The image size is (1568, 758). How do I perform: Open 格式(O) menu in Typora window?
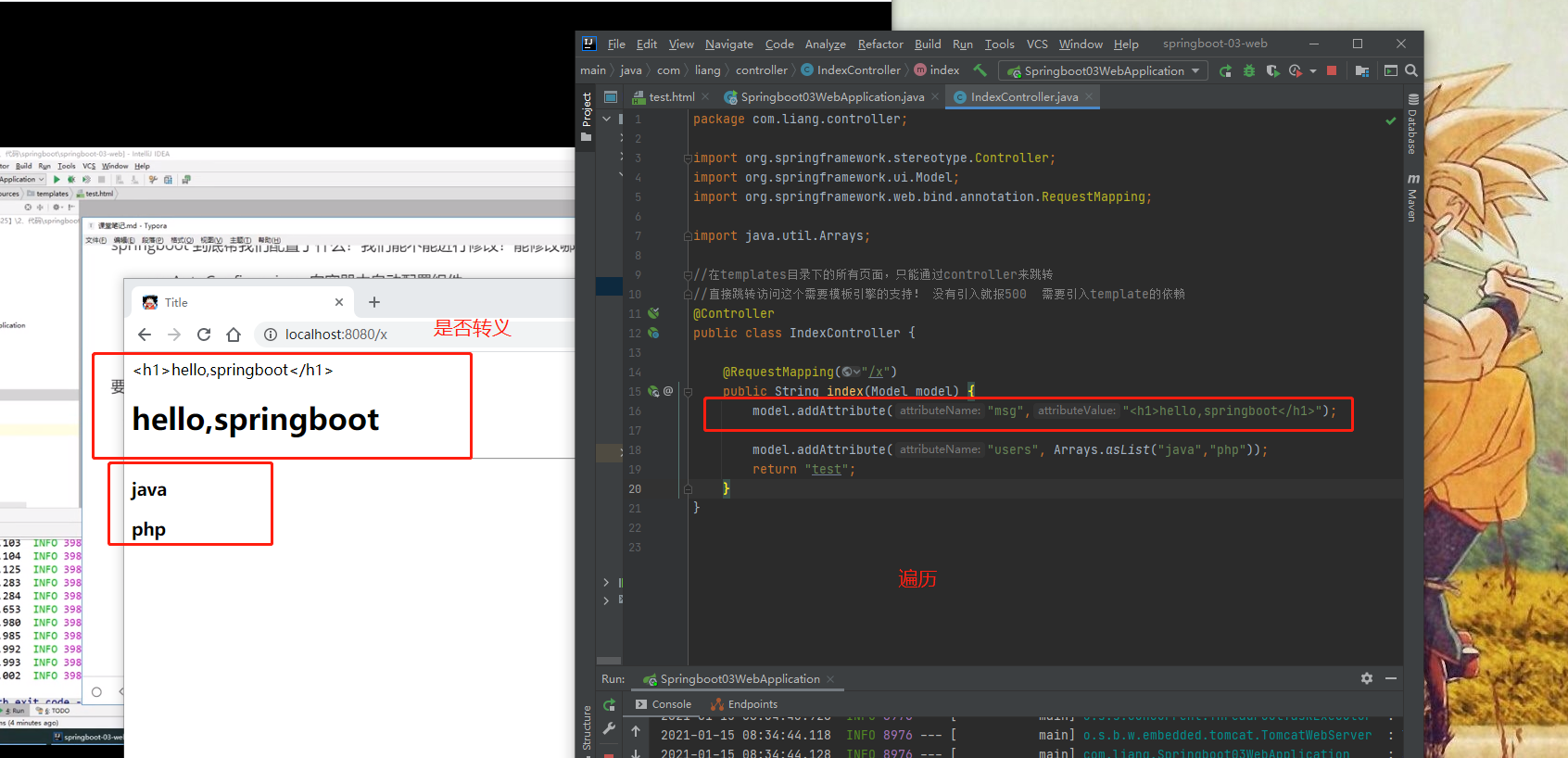tap(183, 240)
